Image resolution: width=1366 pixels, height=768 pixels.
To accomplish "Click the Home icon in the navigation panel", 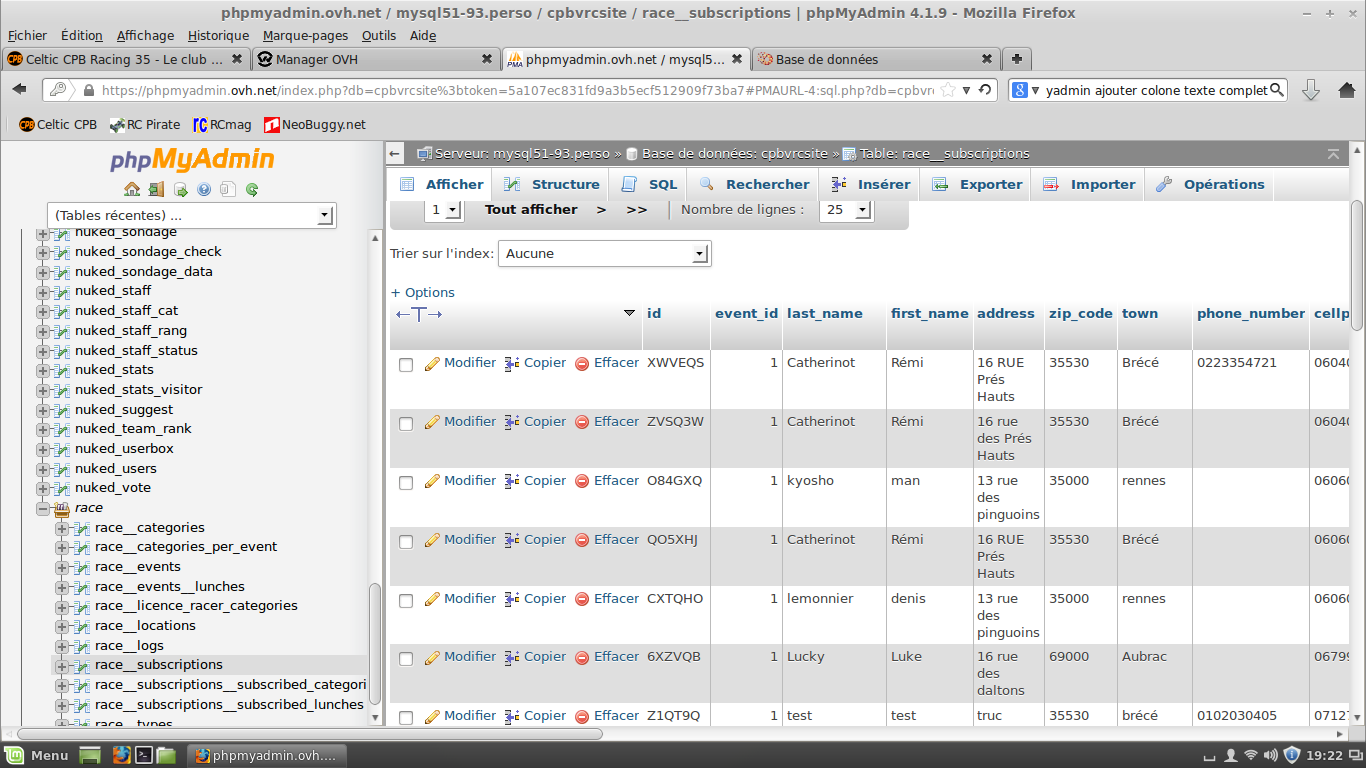I will 132,189.
